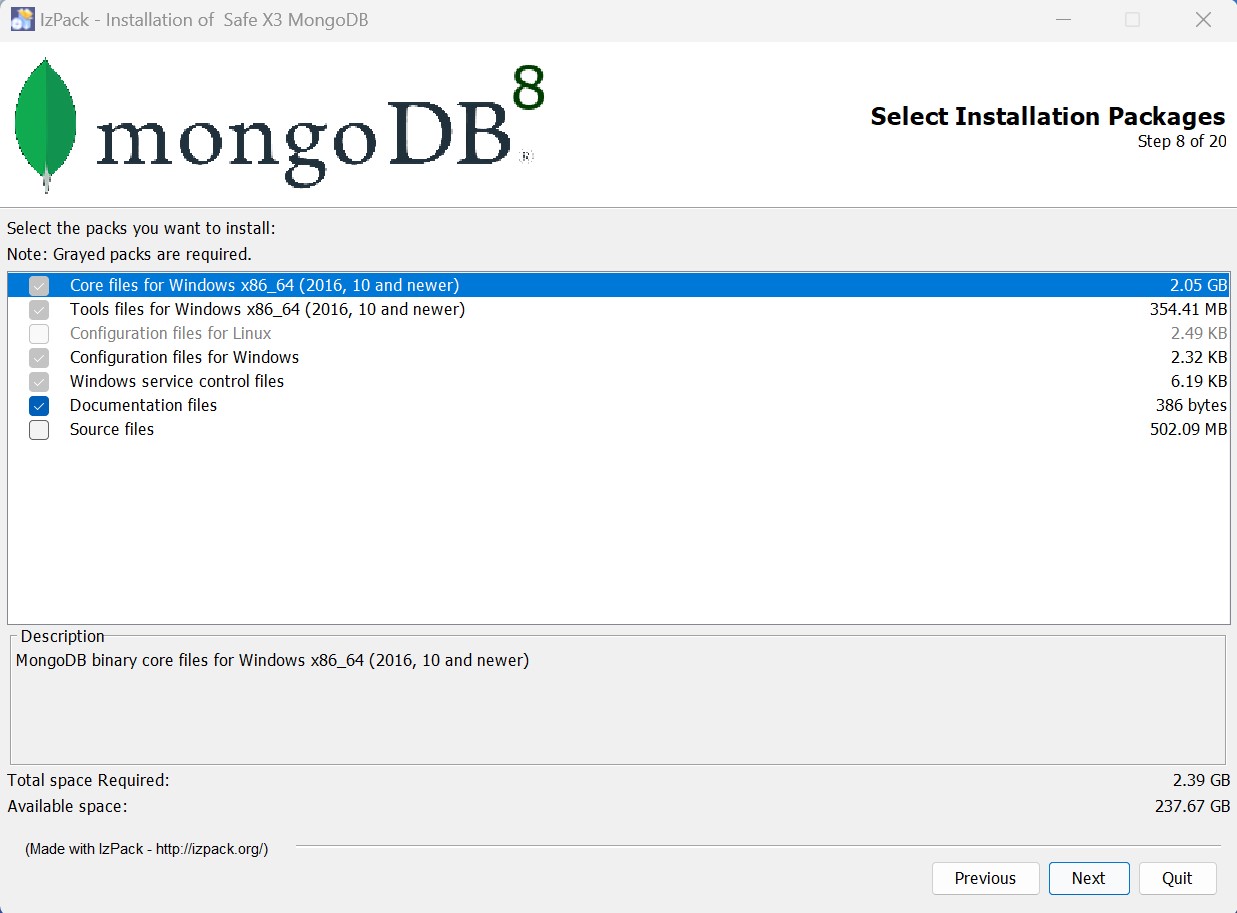Quit the installer
Image resolution: width=1237 pixels, height=913 pixels.
(x=1177, y=878)
